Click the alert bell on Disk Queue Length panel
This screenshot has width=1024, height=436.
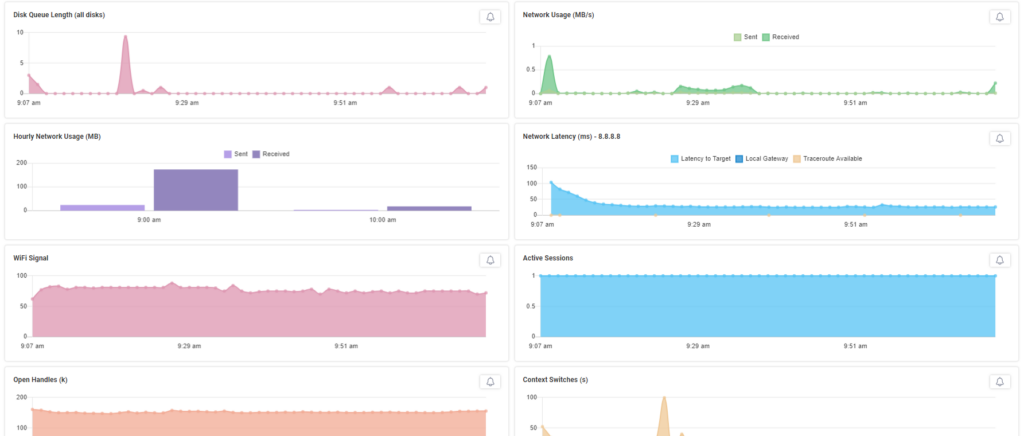[x=490, y=17]
